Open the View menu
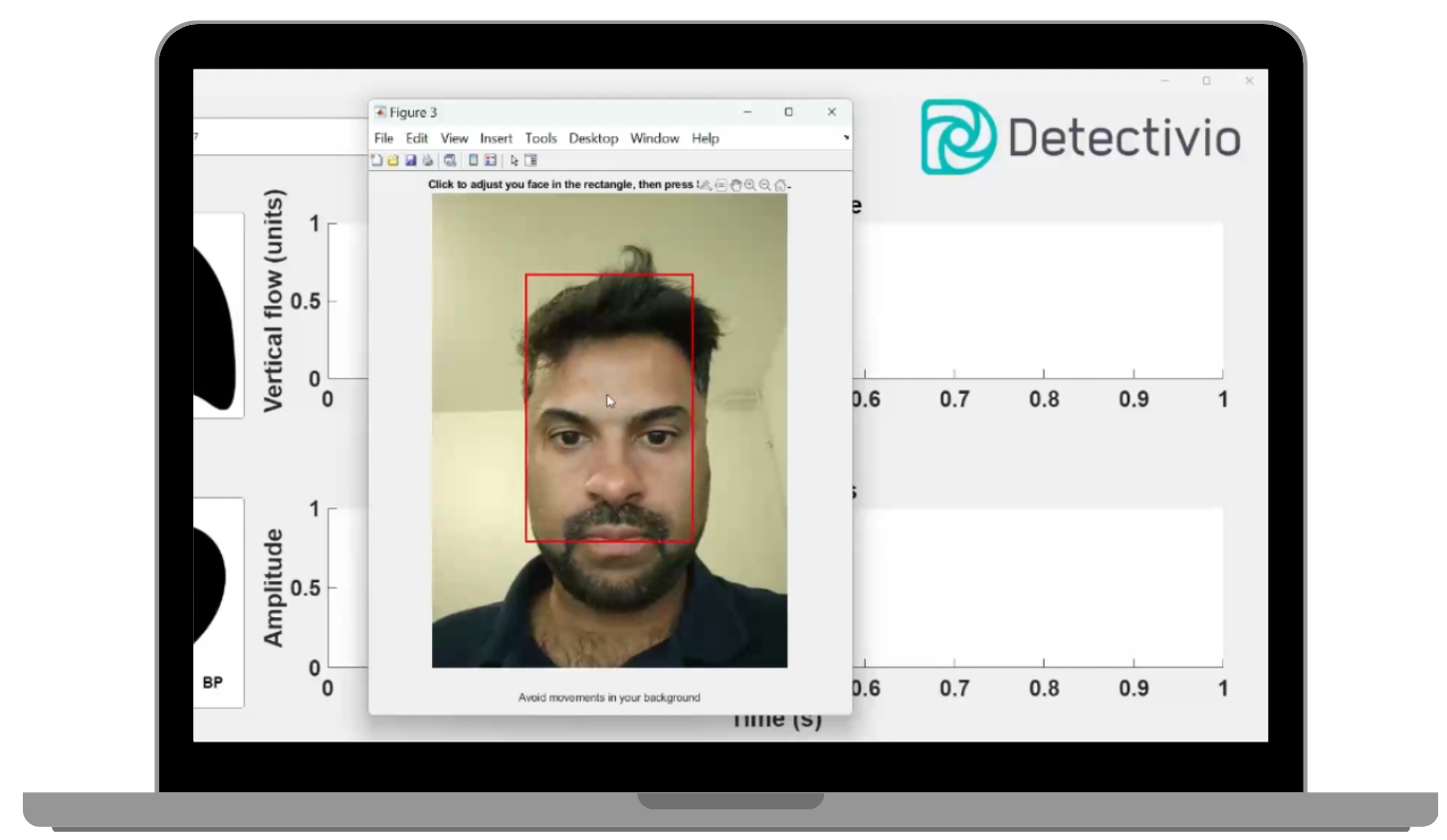 (455, 138)
